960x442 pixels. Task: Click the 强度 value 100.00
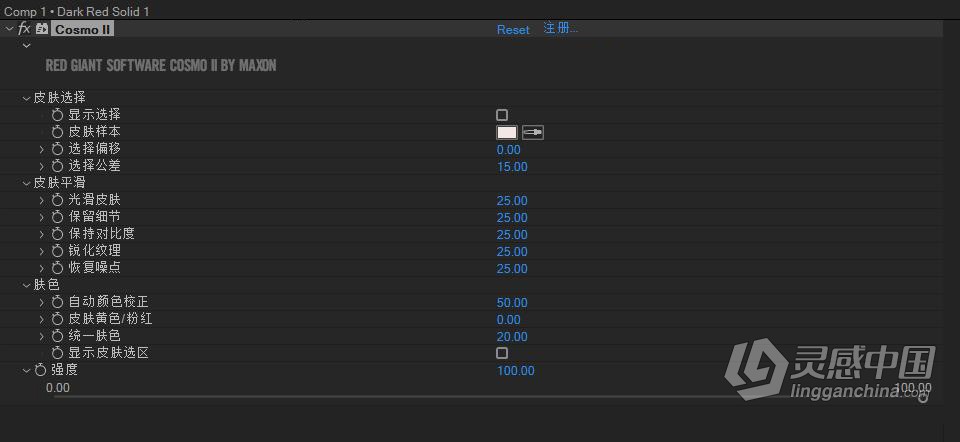(x=516, y=371)
